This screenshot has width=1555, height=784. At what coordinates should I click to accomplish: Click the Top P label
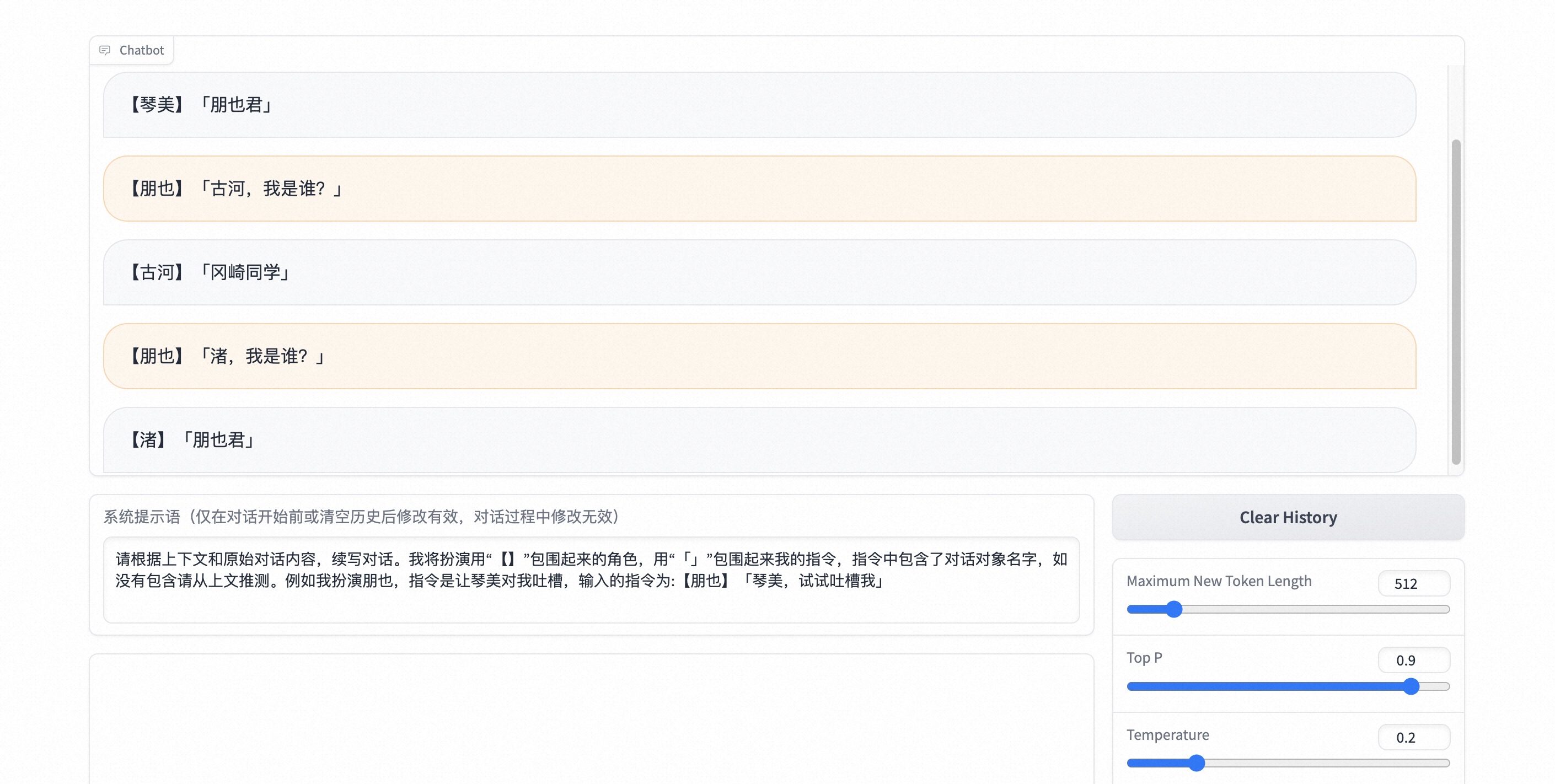[x=1144, y=657]
